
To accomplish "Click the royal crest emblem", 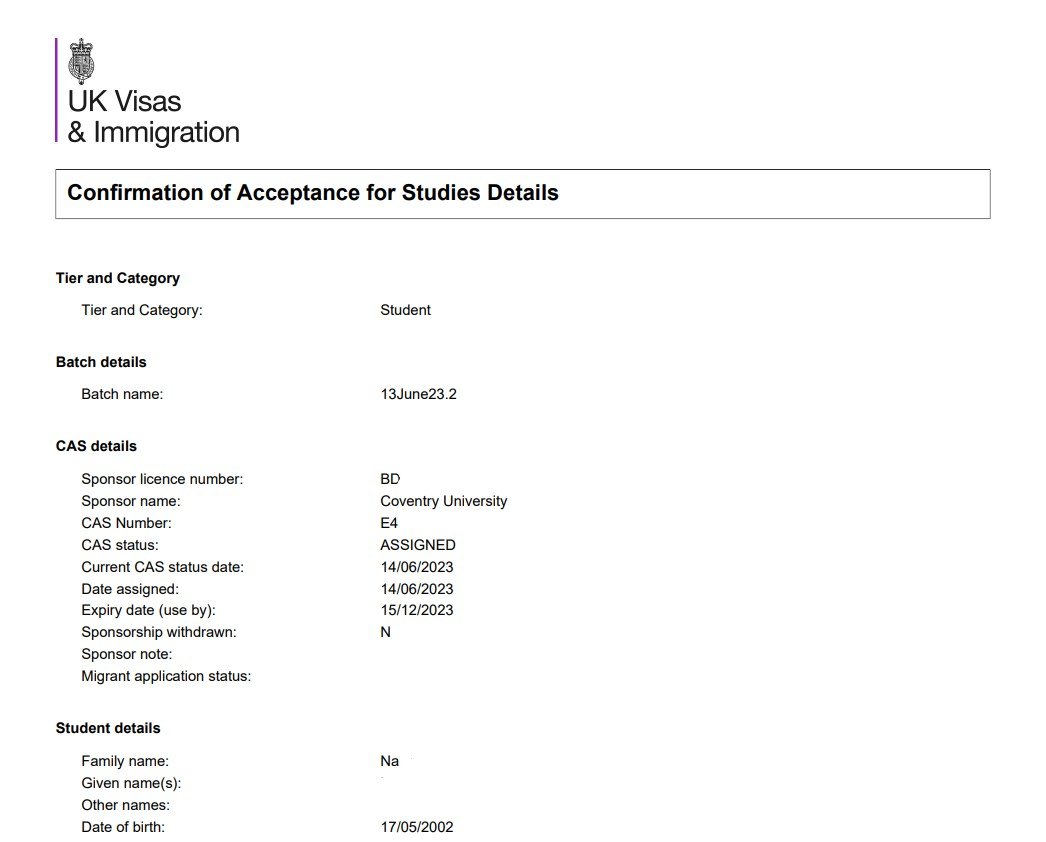I will click(x=81, y=61).
